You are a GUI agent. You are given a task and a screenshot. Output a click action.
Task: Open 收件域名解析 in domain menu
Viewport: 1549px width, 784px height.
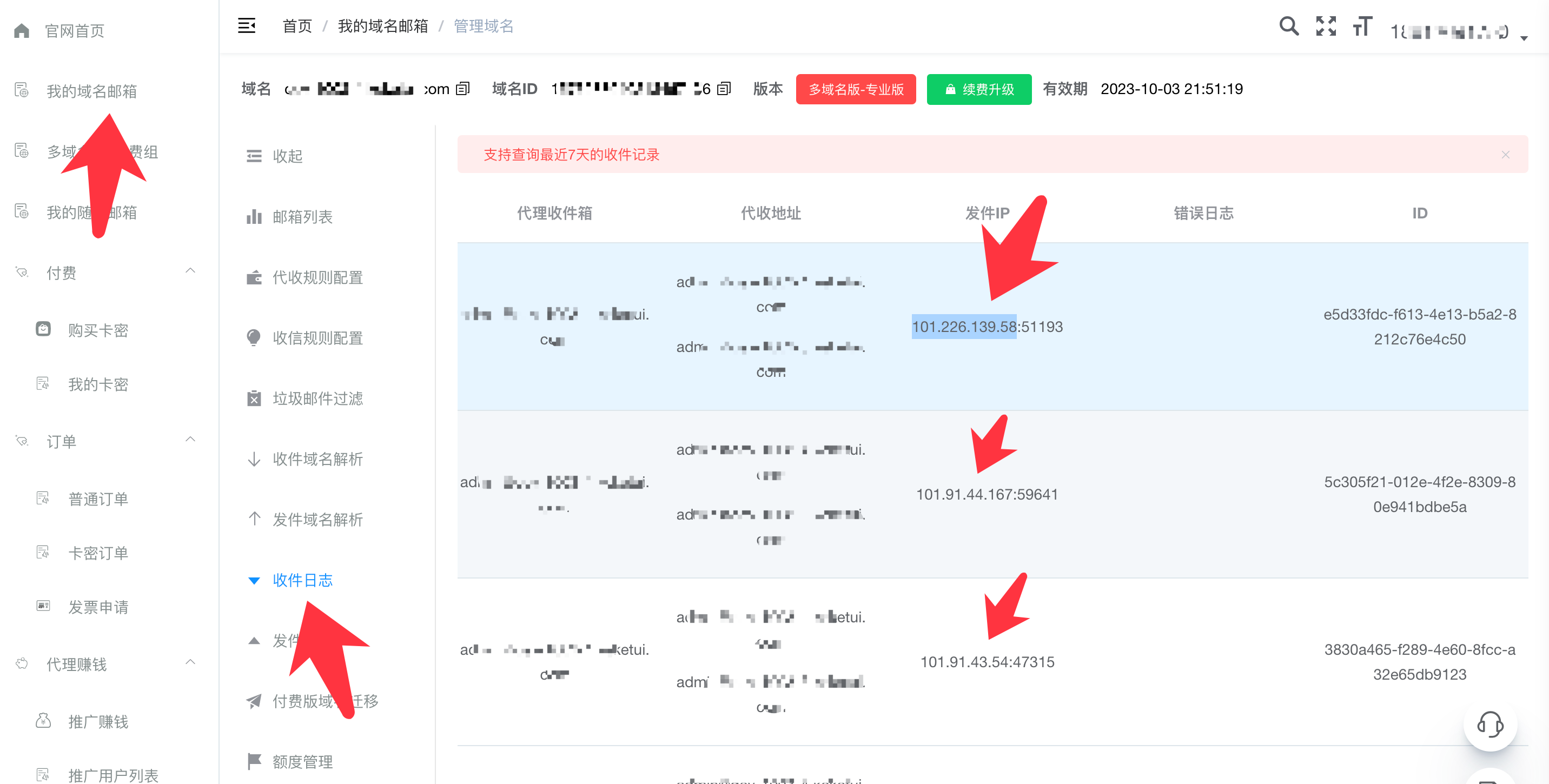[x=317, y=460]
